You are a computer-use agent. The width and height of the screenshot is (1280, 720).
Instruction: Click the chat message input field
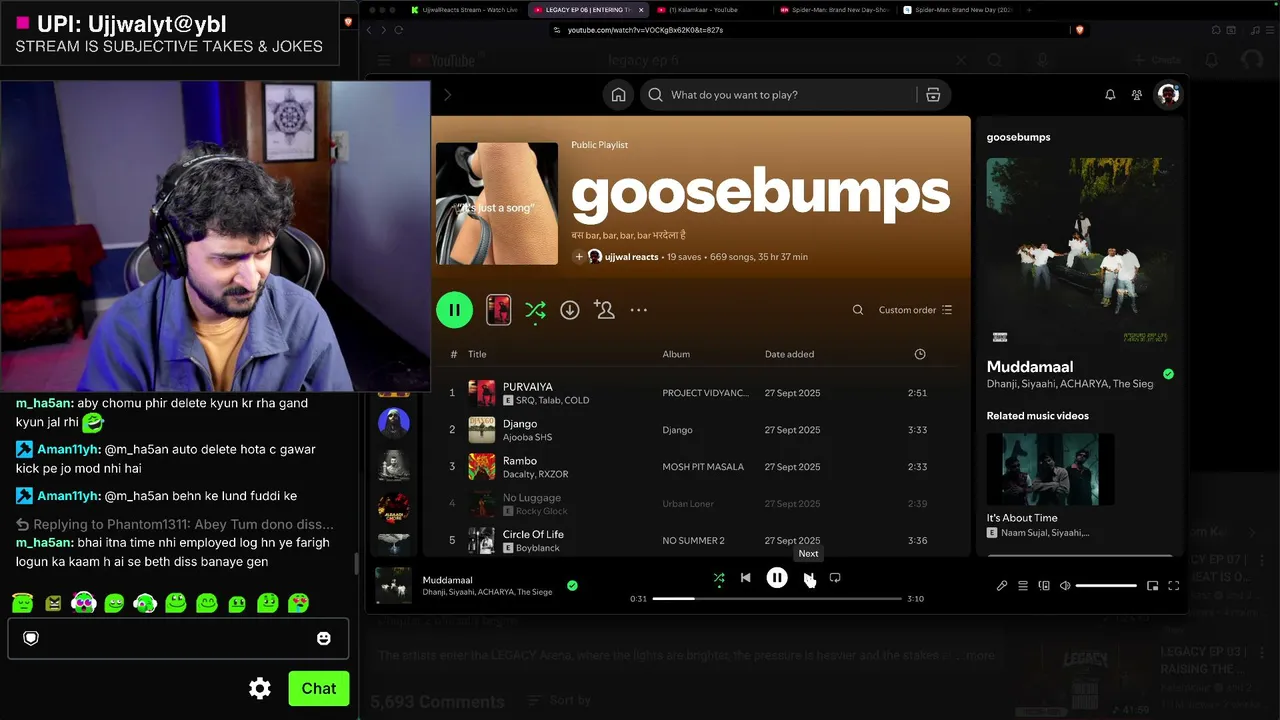178,638
